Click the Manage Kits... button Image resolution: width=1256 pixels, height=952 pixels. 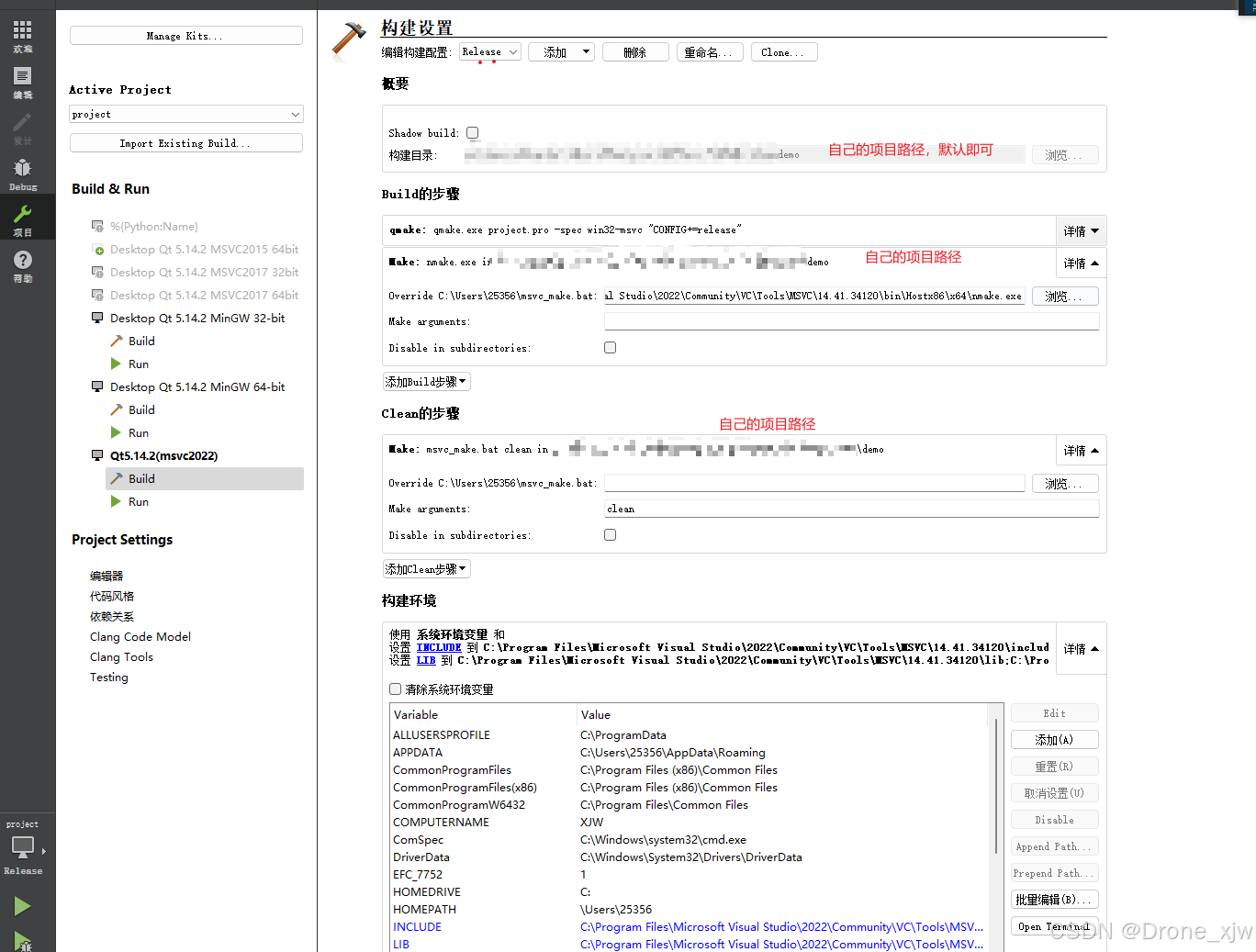tap(185, 36)
